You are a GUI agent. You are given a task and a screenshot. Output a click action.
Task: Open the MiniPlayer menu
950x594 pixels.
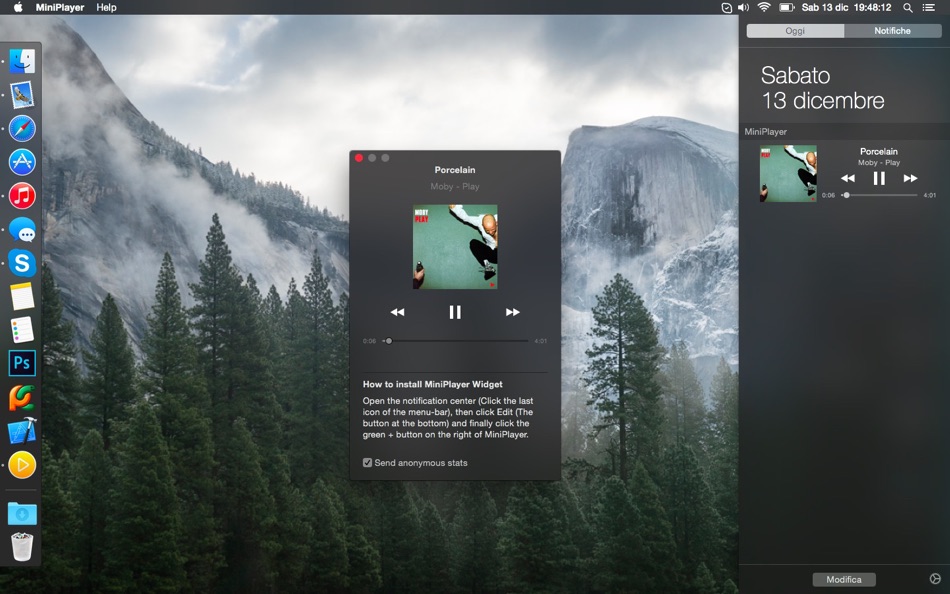pyautogui.click(x=60, y=7)
